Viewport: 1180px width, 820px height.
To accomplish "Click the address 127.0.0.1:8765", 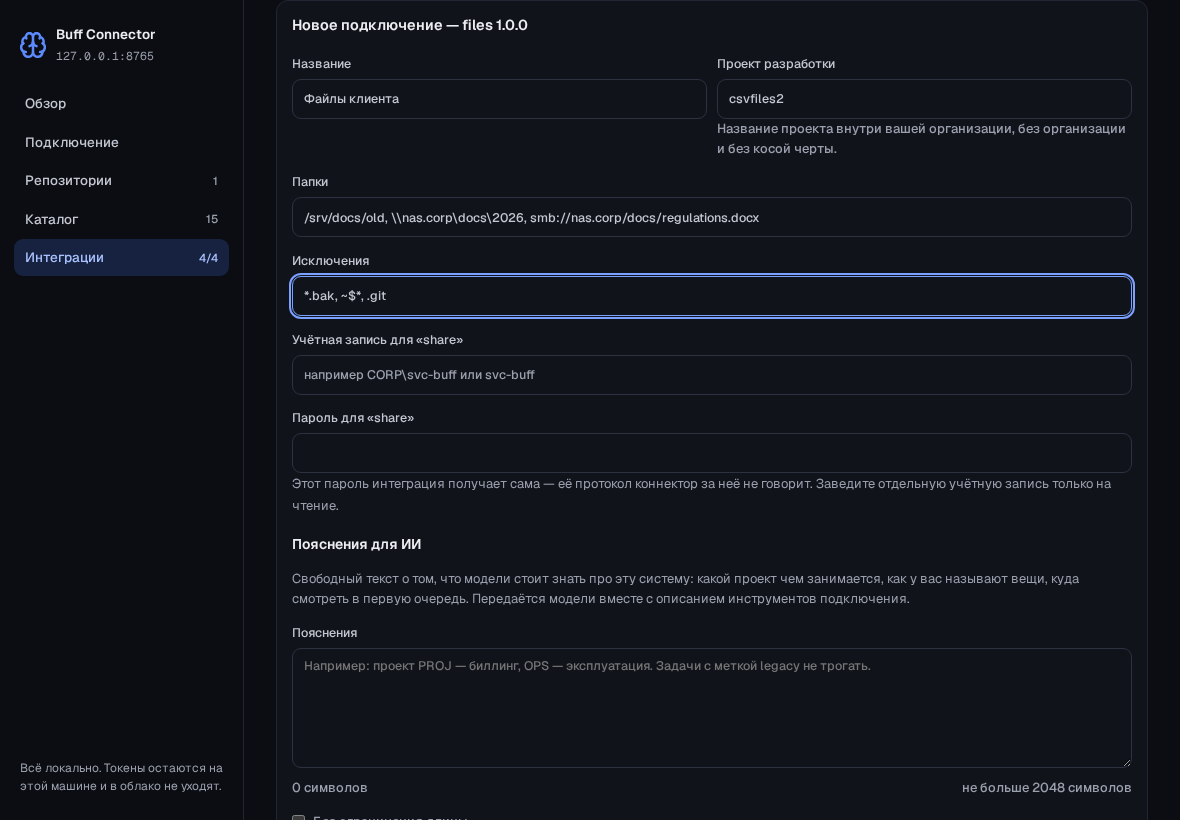I will (x=105, y=56).
